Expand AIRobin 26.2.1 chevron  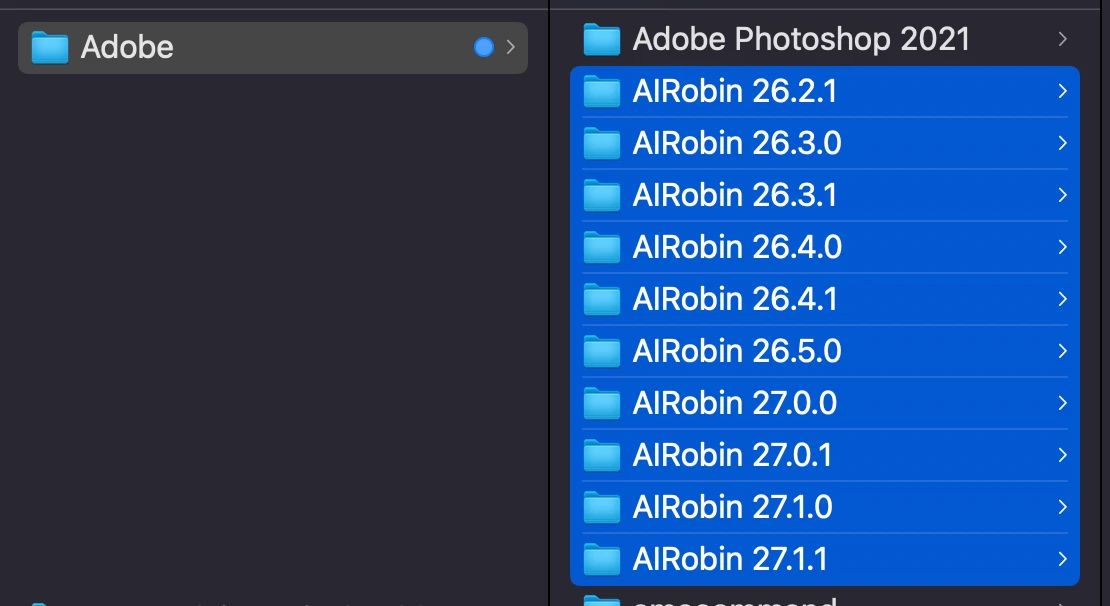point(1063,91)
